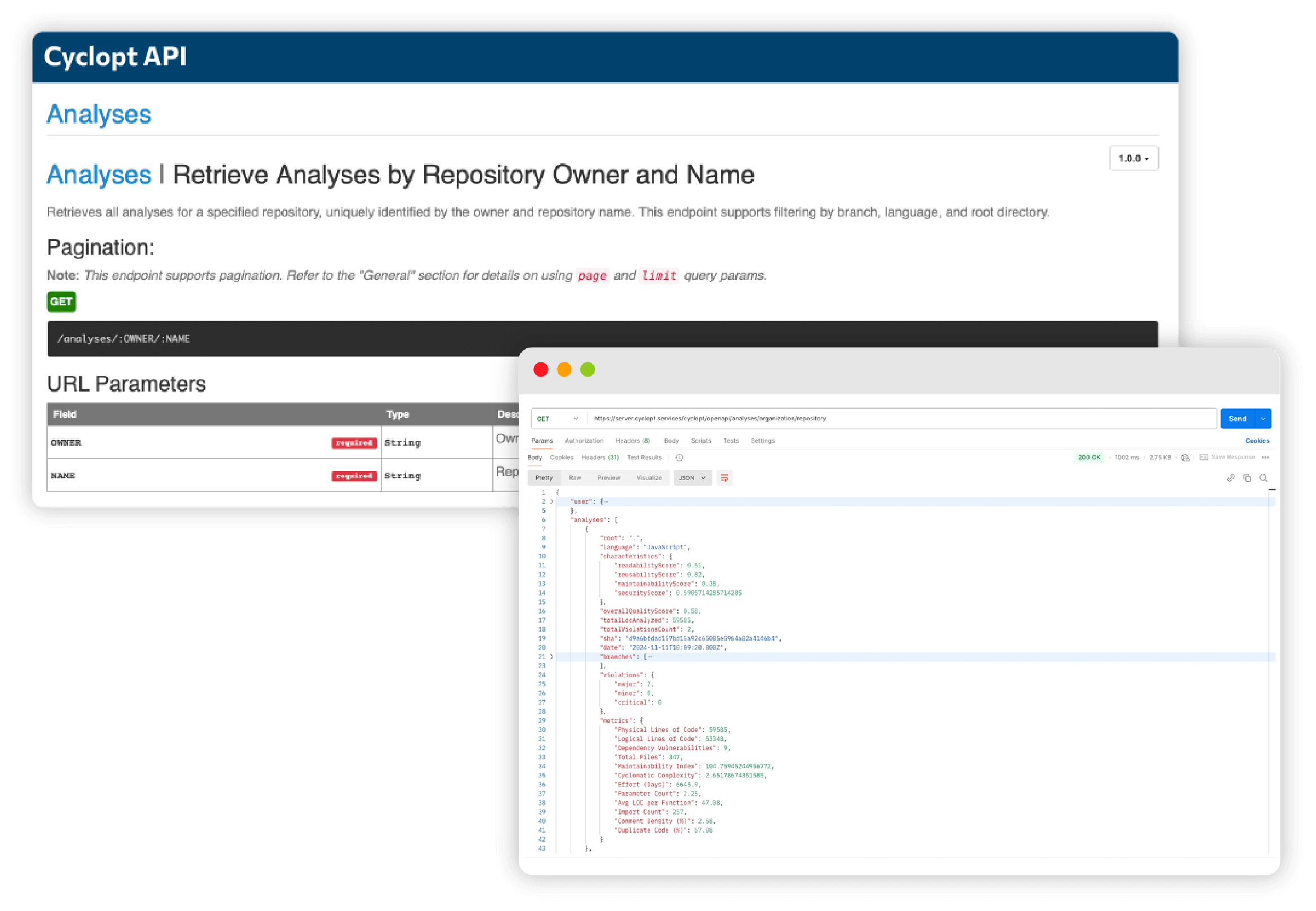Switch to the Authorization request tab
1316x911 pixels.
[x=584, y=441]
